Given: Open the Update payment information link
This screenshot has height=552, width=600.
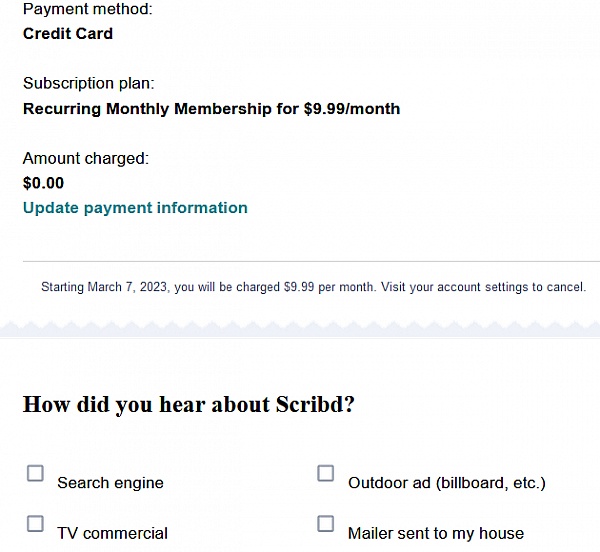Looking at the screenshot, I should pos(135,208).
